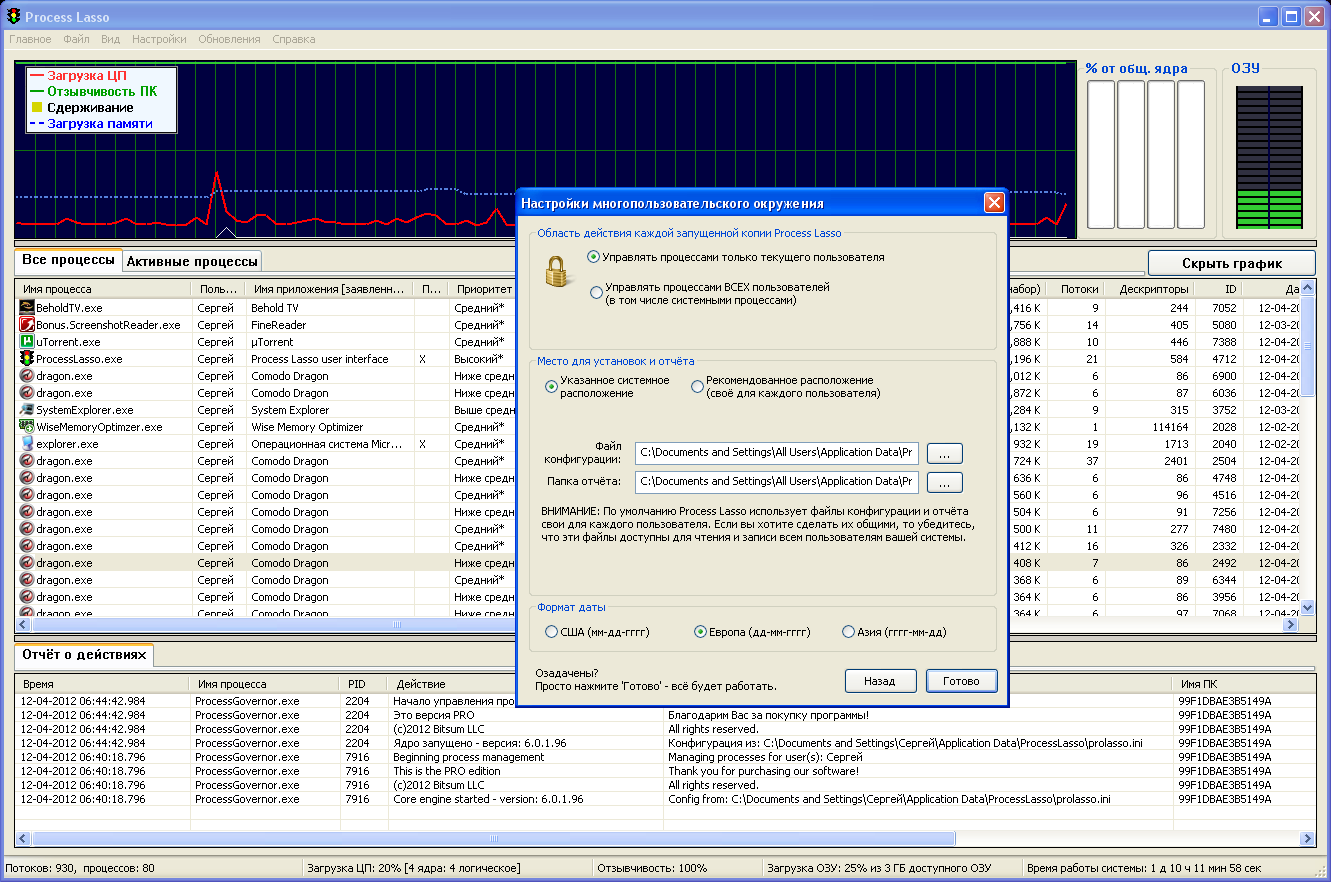Click the process list scrollbar down arrow

point(1307,607)
